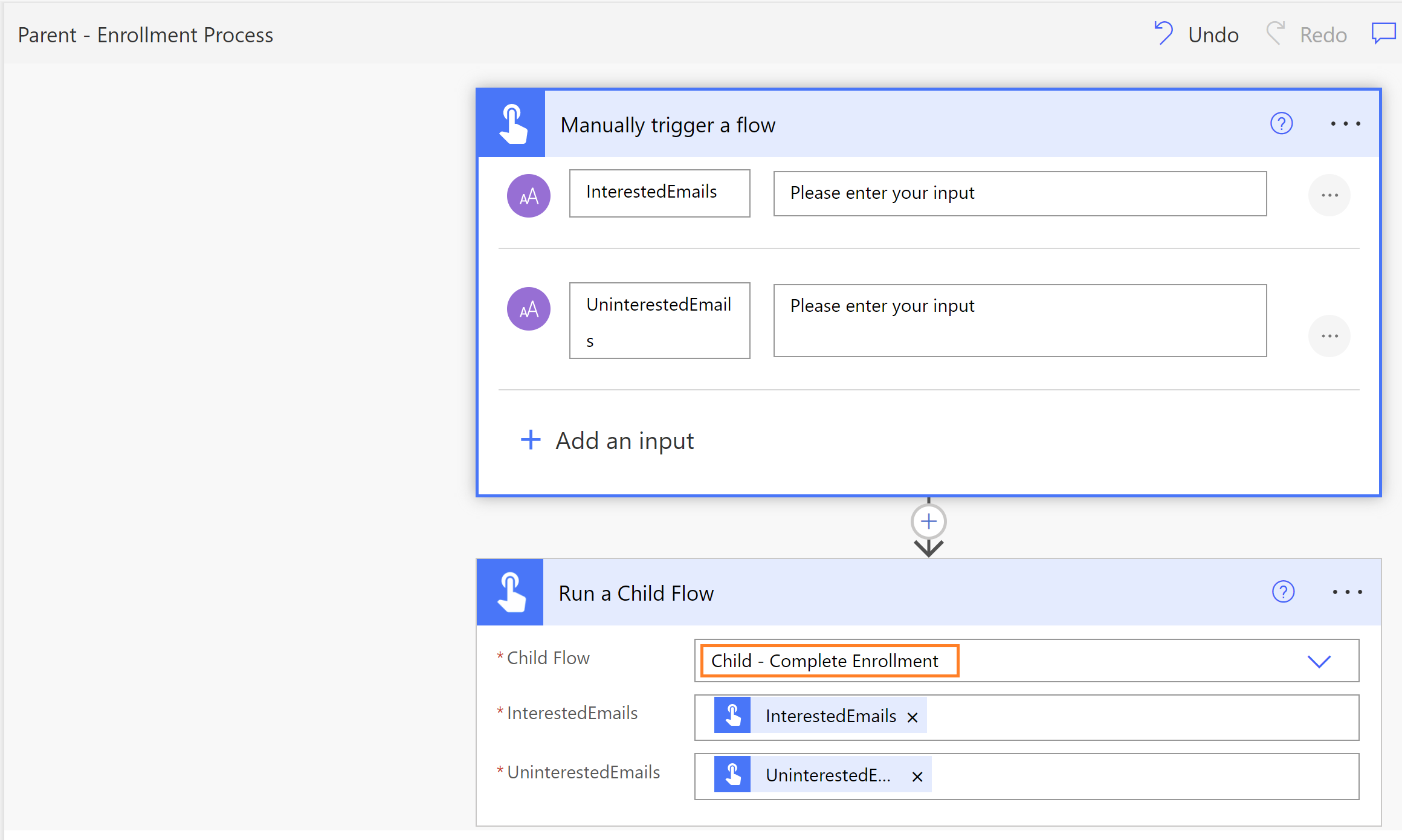This screenshot has width=1402, height=840.
Task: Open the Manually trigger a flow ellipsis menu
Action: click(x=1345, y=124)
